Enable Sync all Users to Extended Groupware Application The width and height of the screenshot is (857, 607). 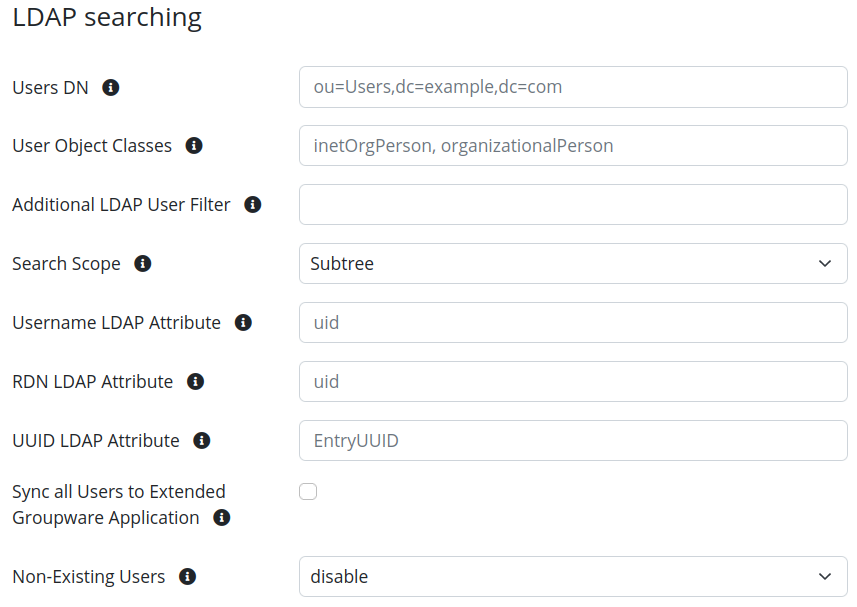click(x=308, y=491)
